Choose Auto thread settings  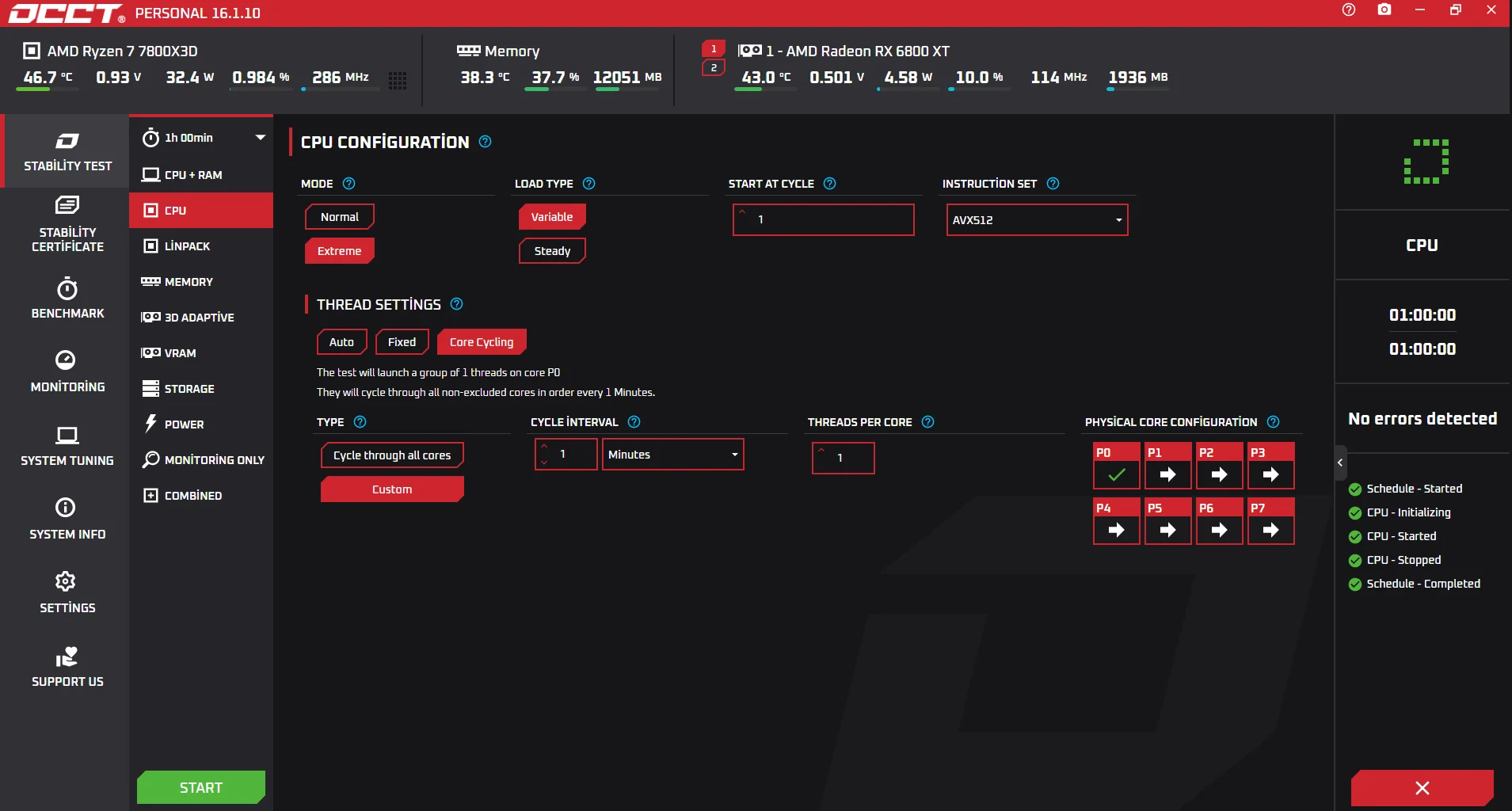pyautogui.click(x=342, y=342)
